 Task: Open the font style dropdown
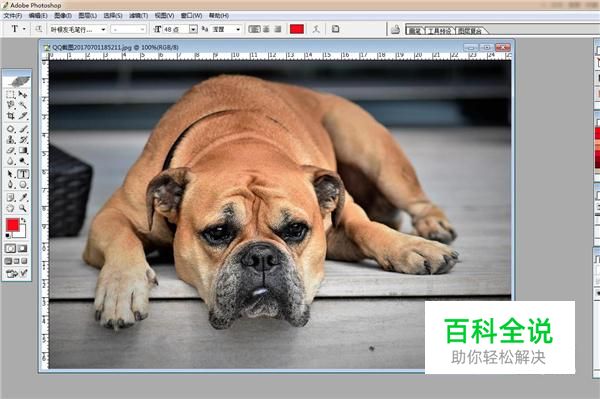coord(142,29)
